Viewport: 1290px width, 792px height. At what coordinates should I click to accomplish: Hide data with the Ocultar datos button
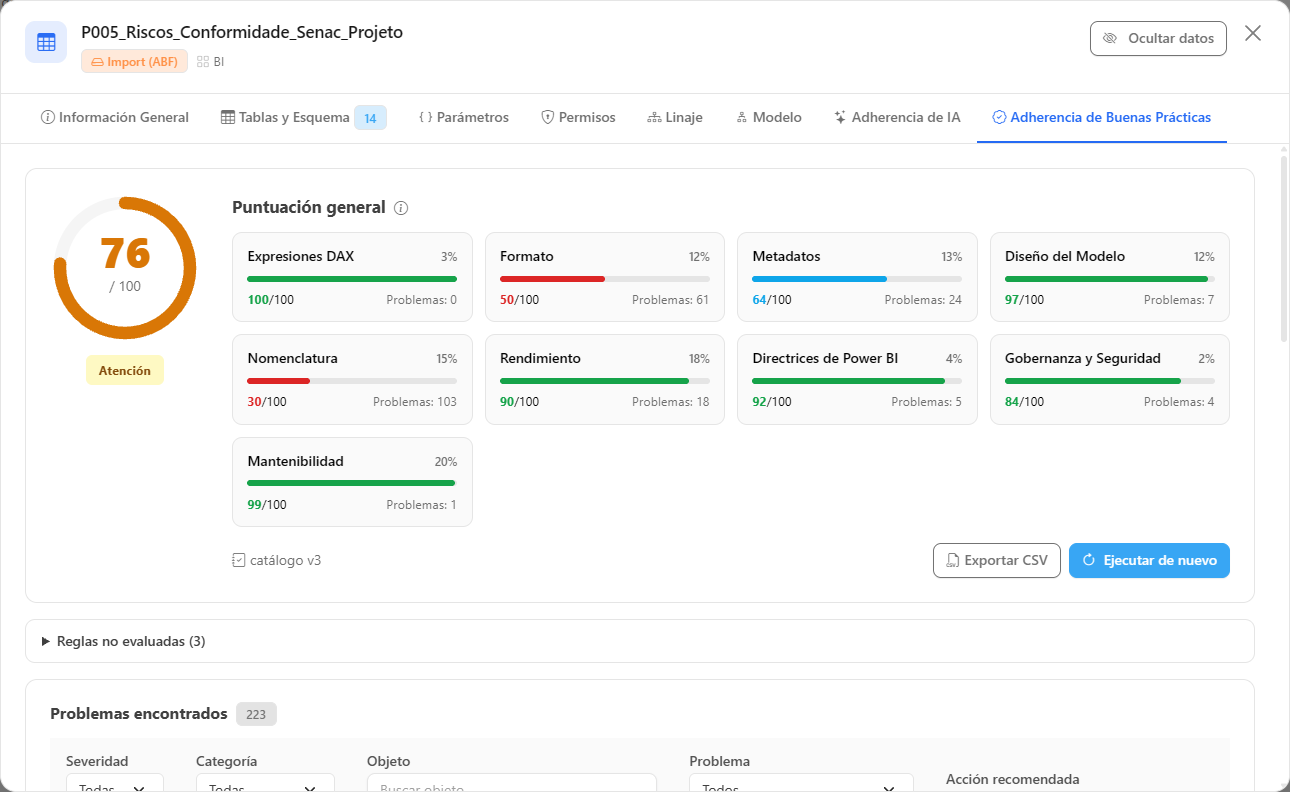[x=1158, y=38]
